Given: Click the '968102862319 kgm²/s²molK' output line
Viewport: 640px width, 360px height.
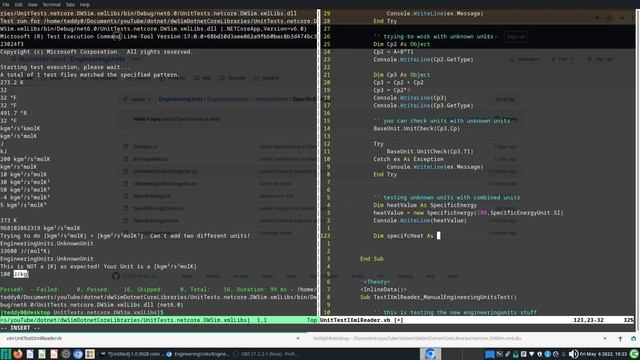Looking at the screenshot, I should point(40,228).
